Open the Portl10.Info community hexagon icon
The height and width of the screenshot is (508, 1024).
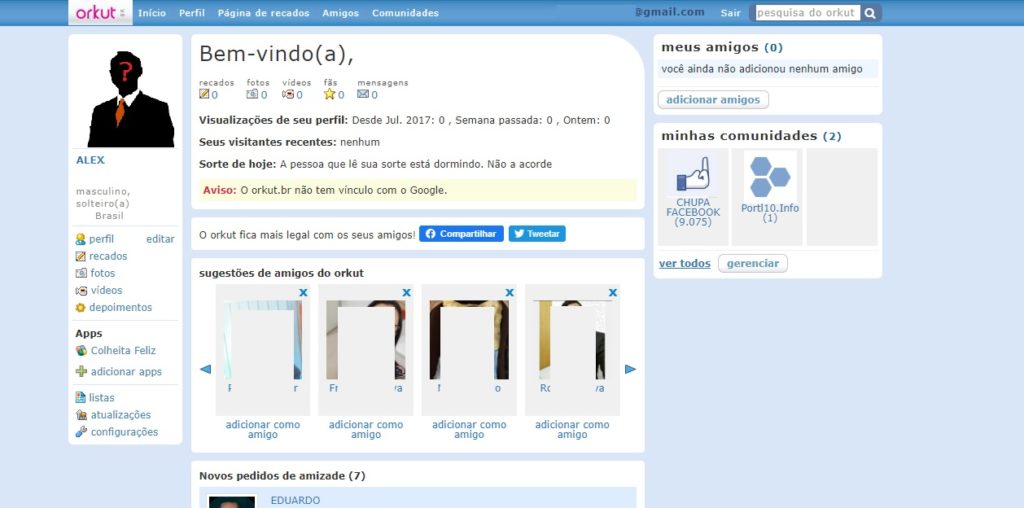coord(770,177)
